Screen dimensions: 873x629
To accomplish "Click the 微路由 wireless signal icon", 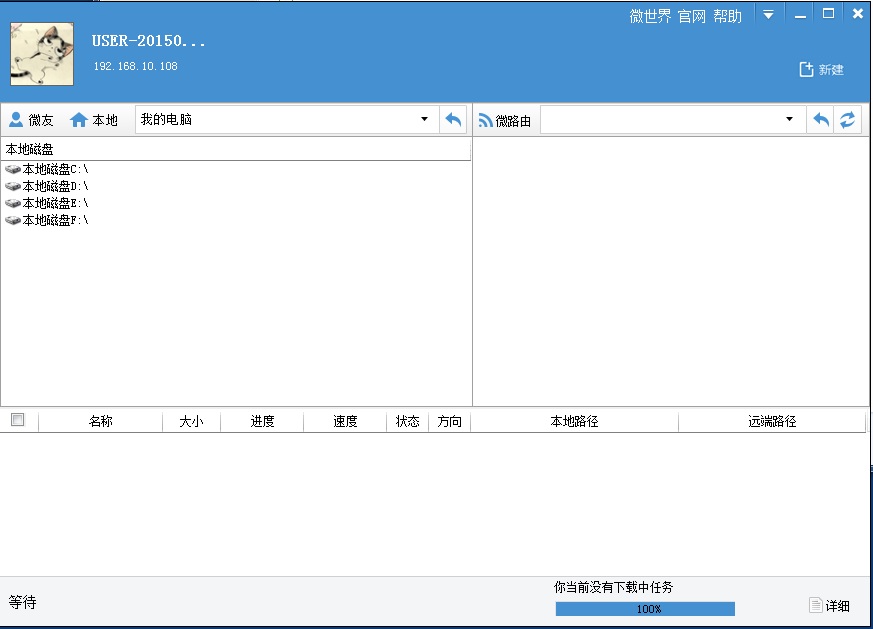I will coord(486,119).
